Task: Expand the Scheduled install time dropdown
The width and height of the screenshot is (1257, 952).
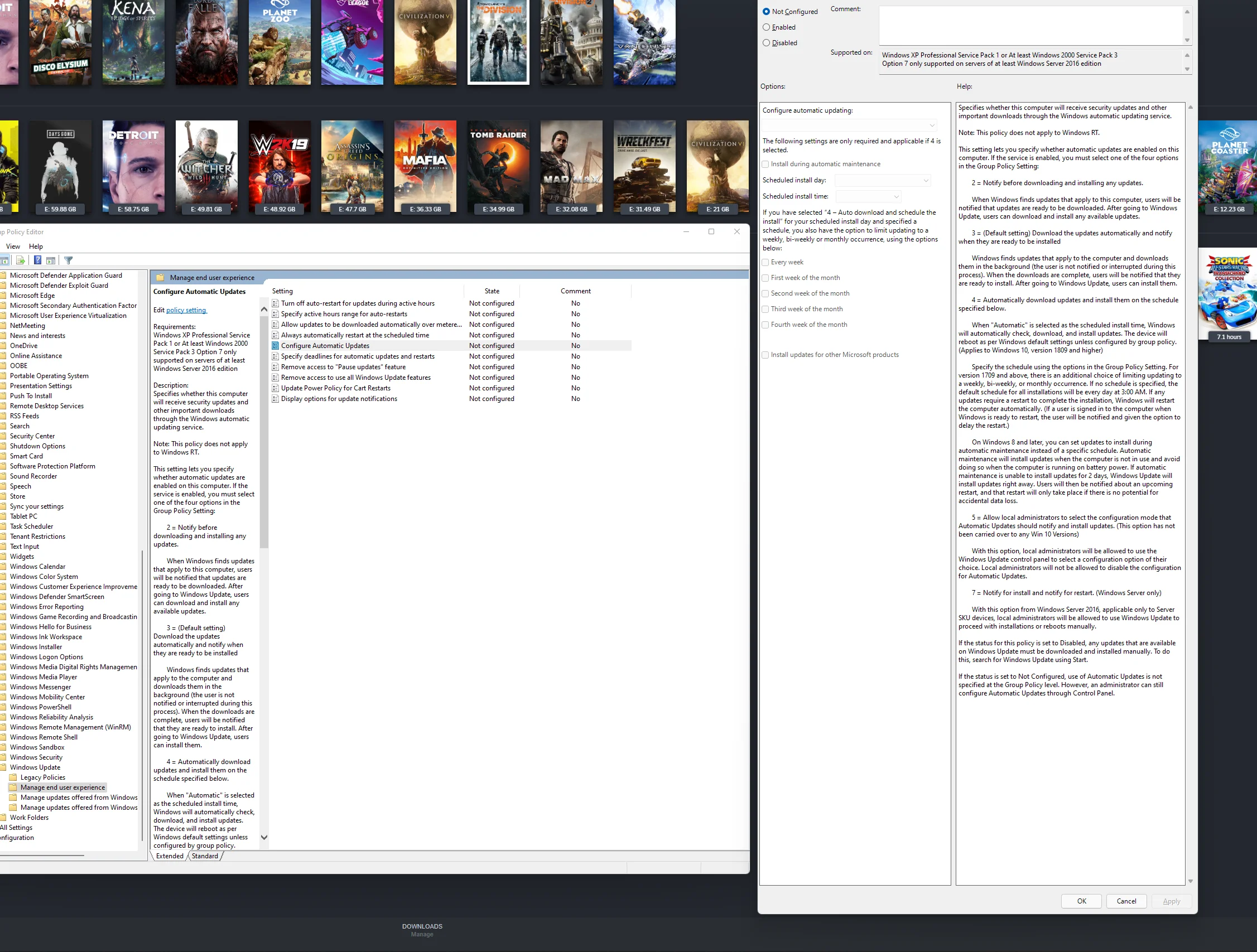Action: [x=868, y=196]
